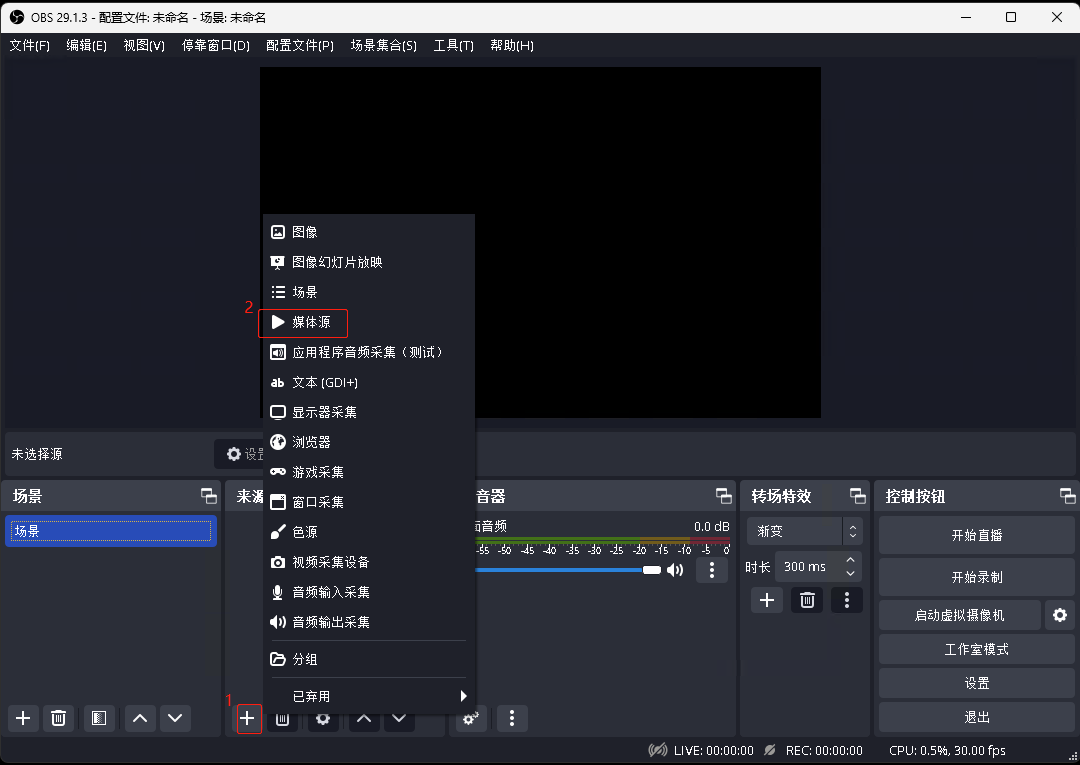Undock the 场景 panel via float icon
Image resolution: width=1080 pixels, height=765 pixels.
tap(208, 496)
